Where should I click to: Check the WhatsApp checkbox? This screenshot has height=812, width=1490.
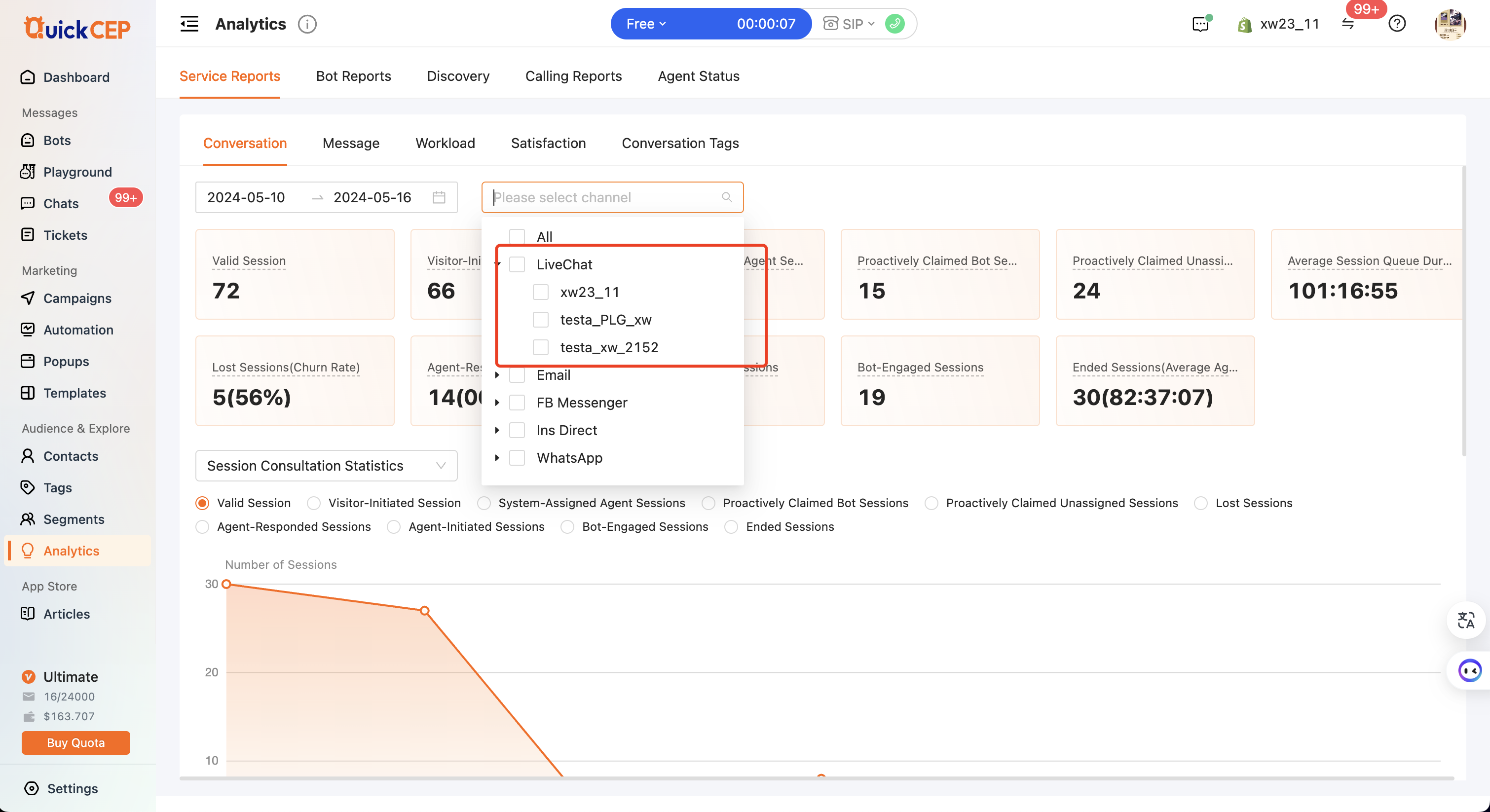(x=517, y=457)
